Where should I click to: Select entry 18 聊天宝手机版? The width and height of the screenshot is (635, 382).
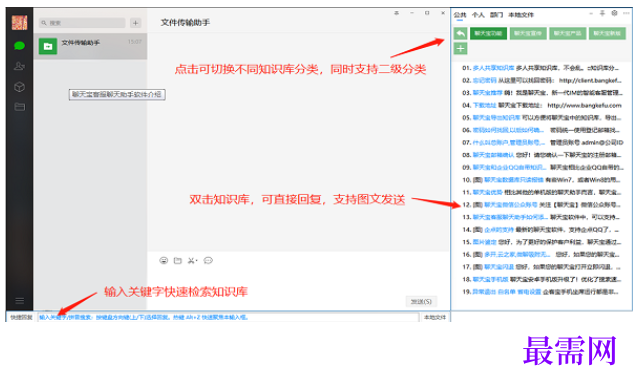click(542, 280)
